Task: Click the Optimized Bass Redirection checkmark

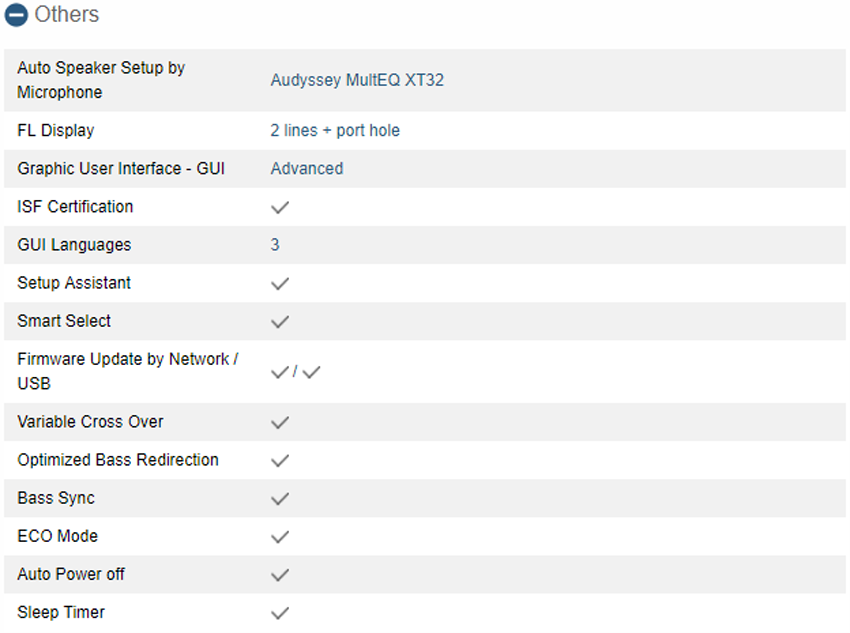Action: (x=280, y=460)
